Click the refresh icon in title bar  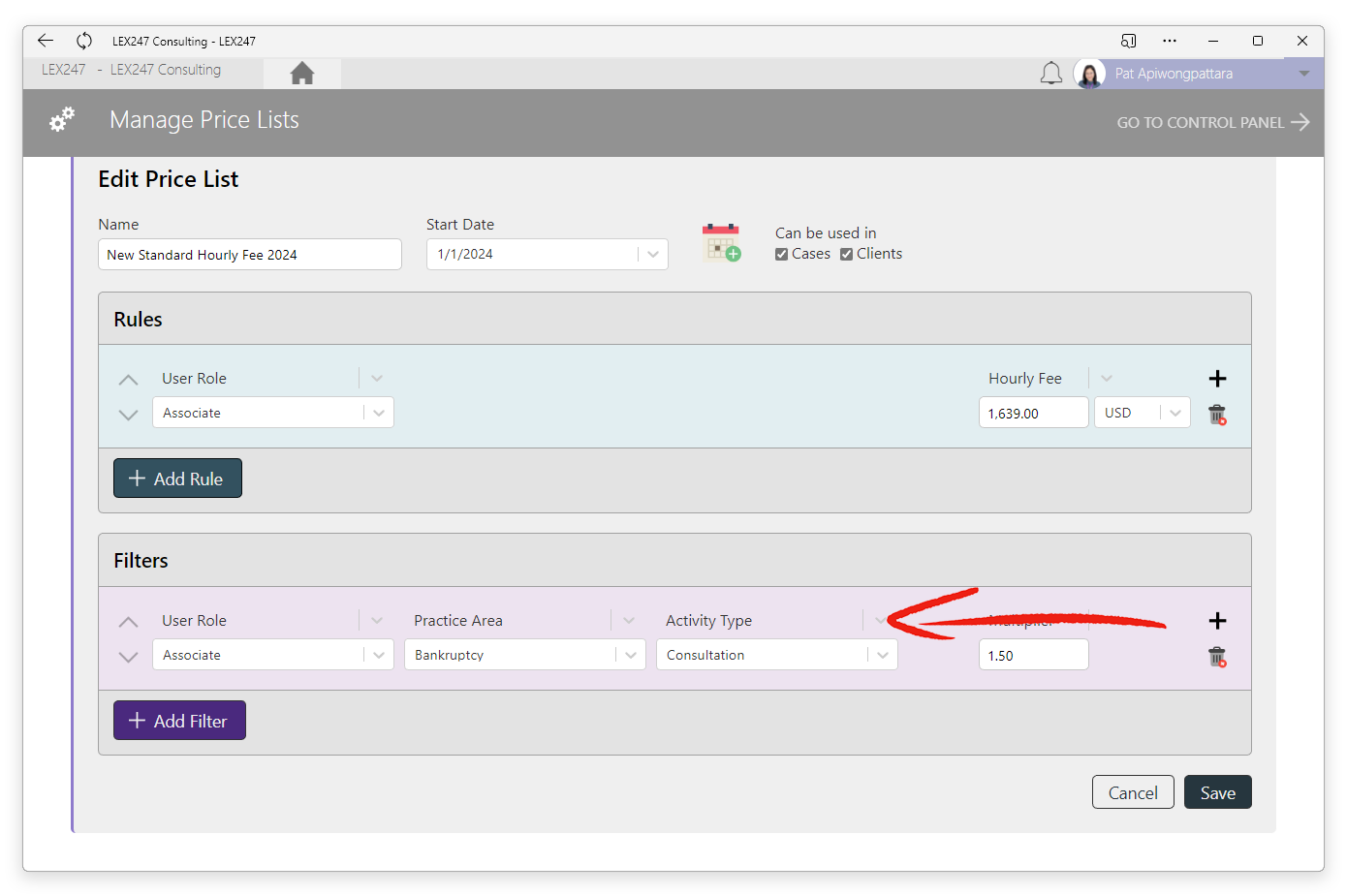click(84, 41)
